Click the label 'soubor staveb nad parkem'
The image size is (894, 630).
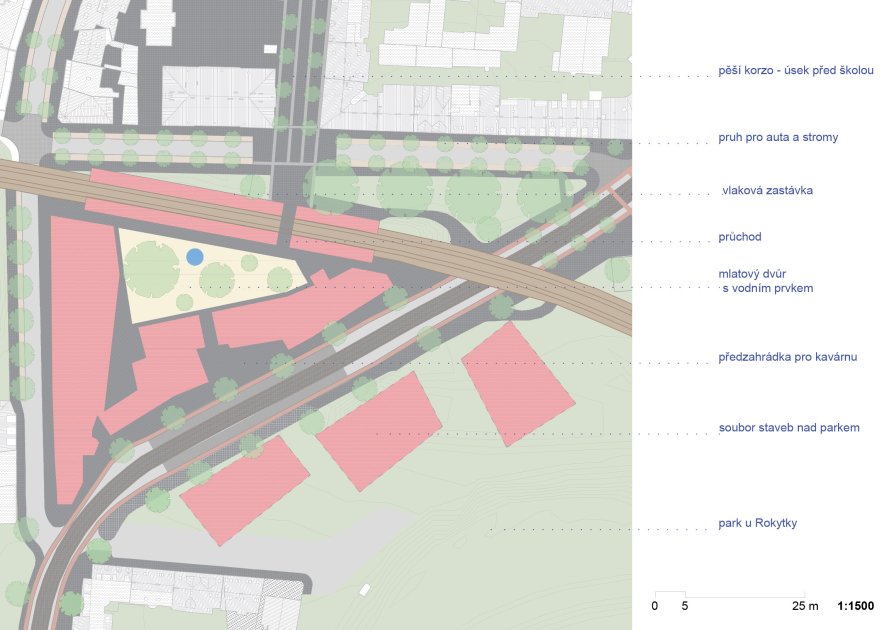pos(789,428)
